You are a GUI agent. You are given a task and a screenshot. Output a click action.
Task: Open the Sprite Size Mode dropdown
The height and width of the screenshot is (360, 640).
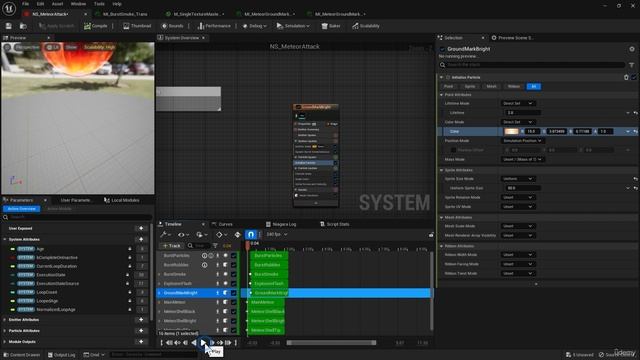(518, 179)
